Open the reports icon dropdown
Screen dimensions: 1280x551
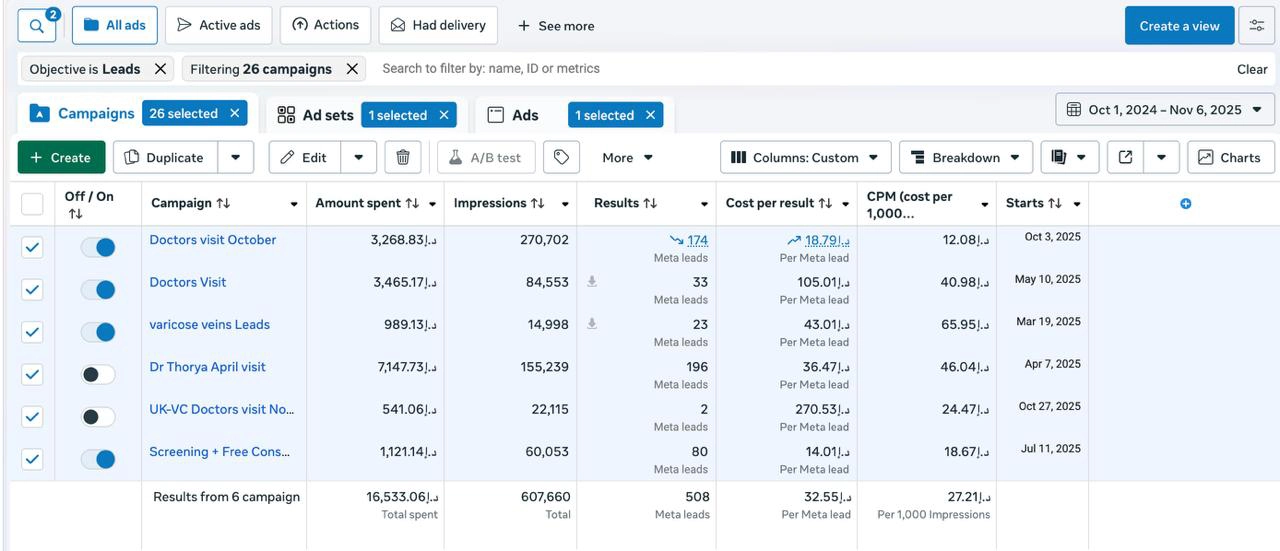[1069, 157]
